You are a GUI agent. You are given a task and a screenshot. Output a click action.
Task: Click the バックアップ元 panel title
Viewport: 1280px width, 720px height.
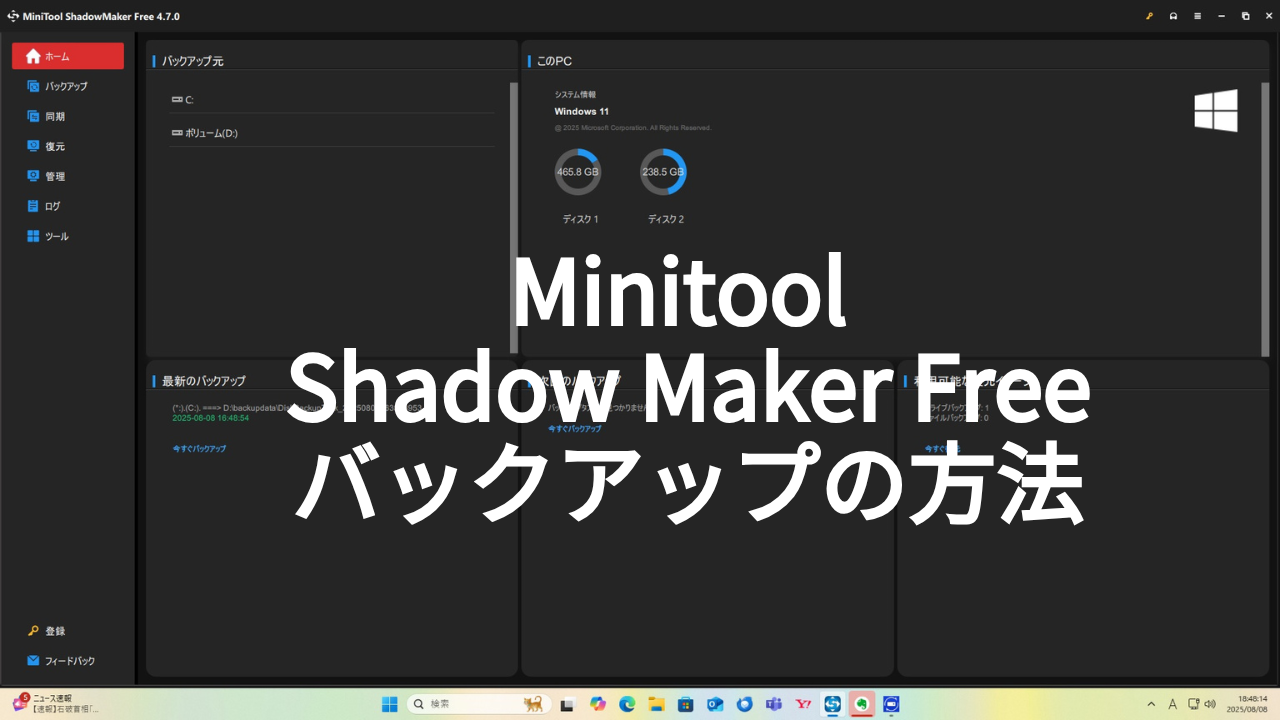[192, 61]
